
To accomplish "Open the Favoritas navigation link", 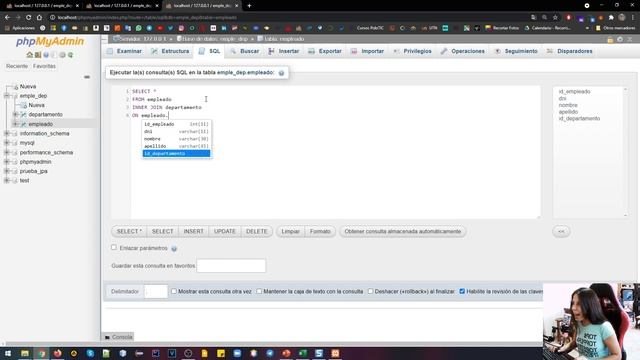I will [x=44, y=66].
